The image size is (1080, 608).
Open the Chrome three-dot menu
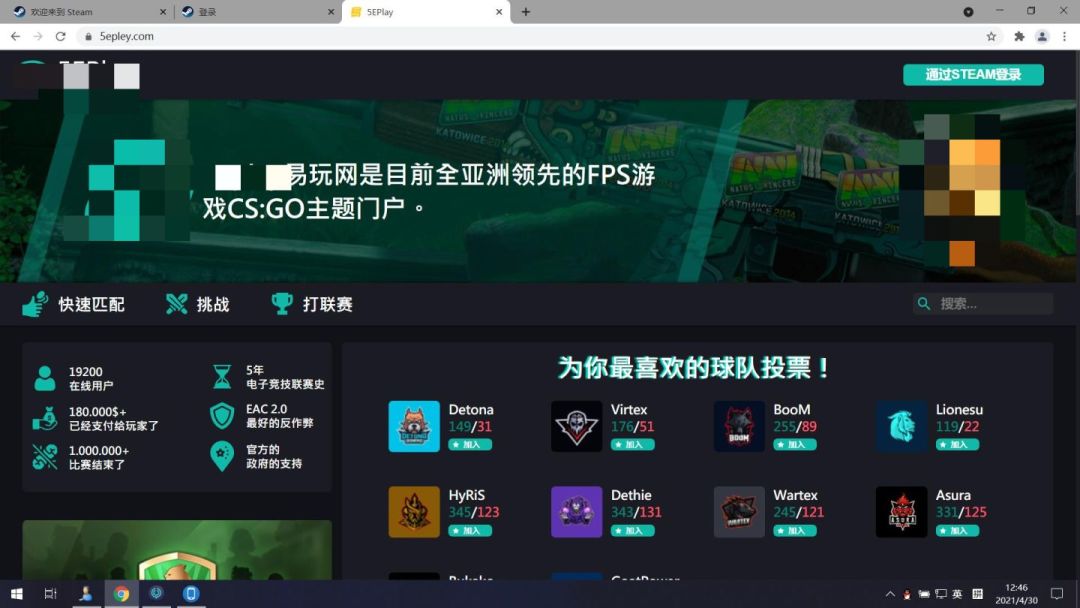click(1064, 36)
